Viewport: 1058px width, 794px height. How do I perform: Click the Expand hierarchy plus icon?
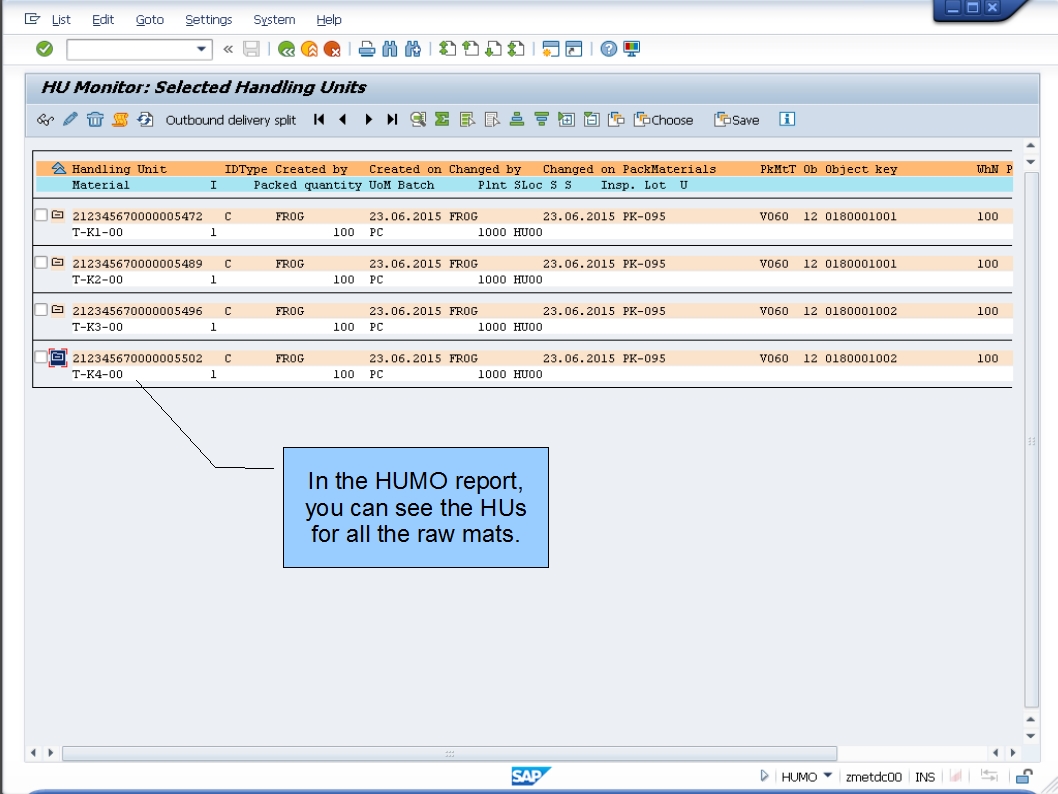point(566,119)
